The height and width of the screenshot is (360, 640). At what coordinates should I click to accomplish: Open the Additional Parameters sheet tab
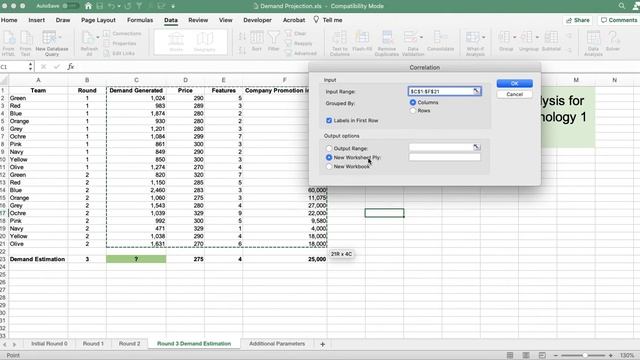(277, 344)
